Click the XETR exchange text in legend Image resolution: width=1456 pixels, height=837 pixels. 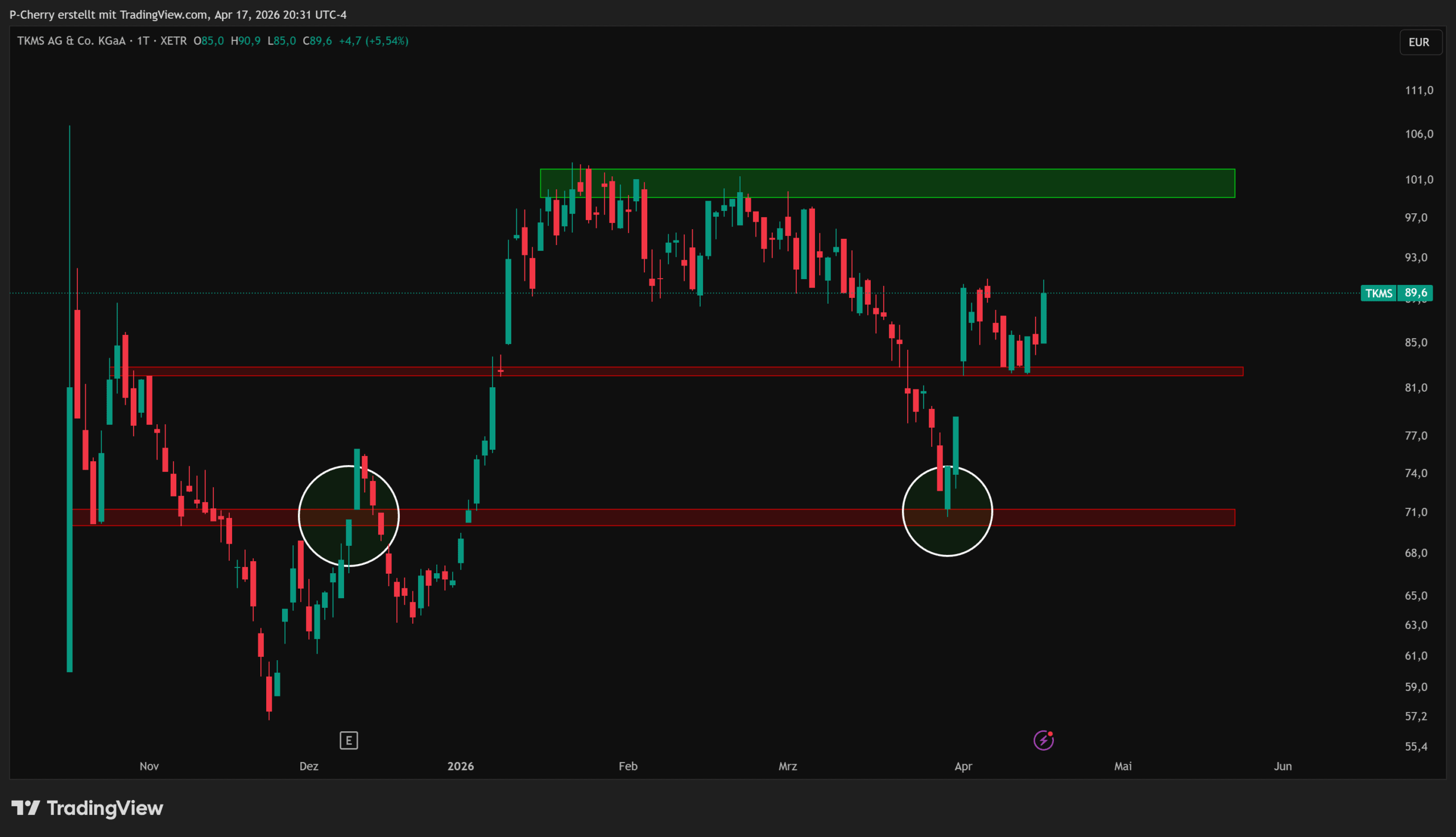pyautogui.click(x=173, y=41)
